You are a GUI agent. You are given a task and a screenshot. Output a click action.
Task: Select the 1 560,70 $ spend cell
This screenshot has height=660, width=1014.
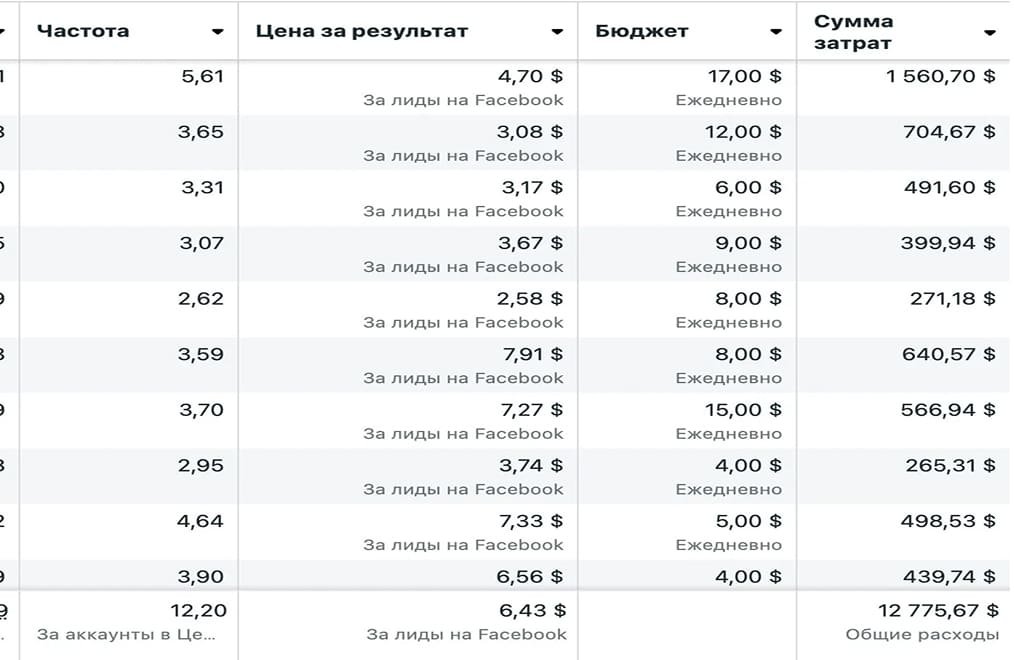pos(940,76)
